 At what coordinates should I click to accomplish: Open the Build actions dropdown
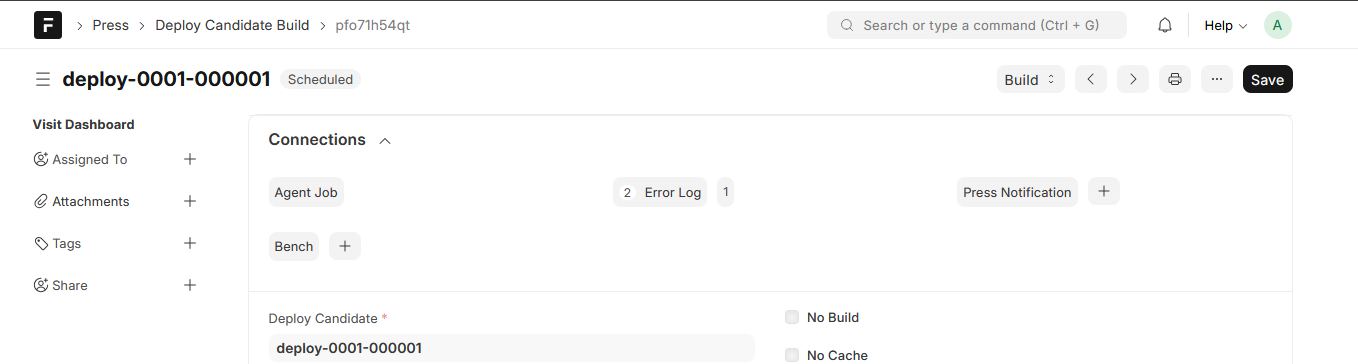point(1031,79)
